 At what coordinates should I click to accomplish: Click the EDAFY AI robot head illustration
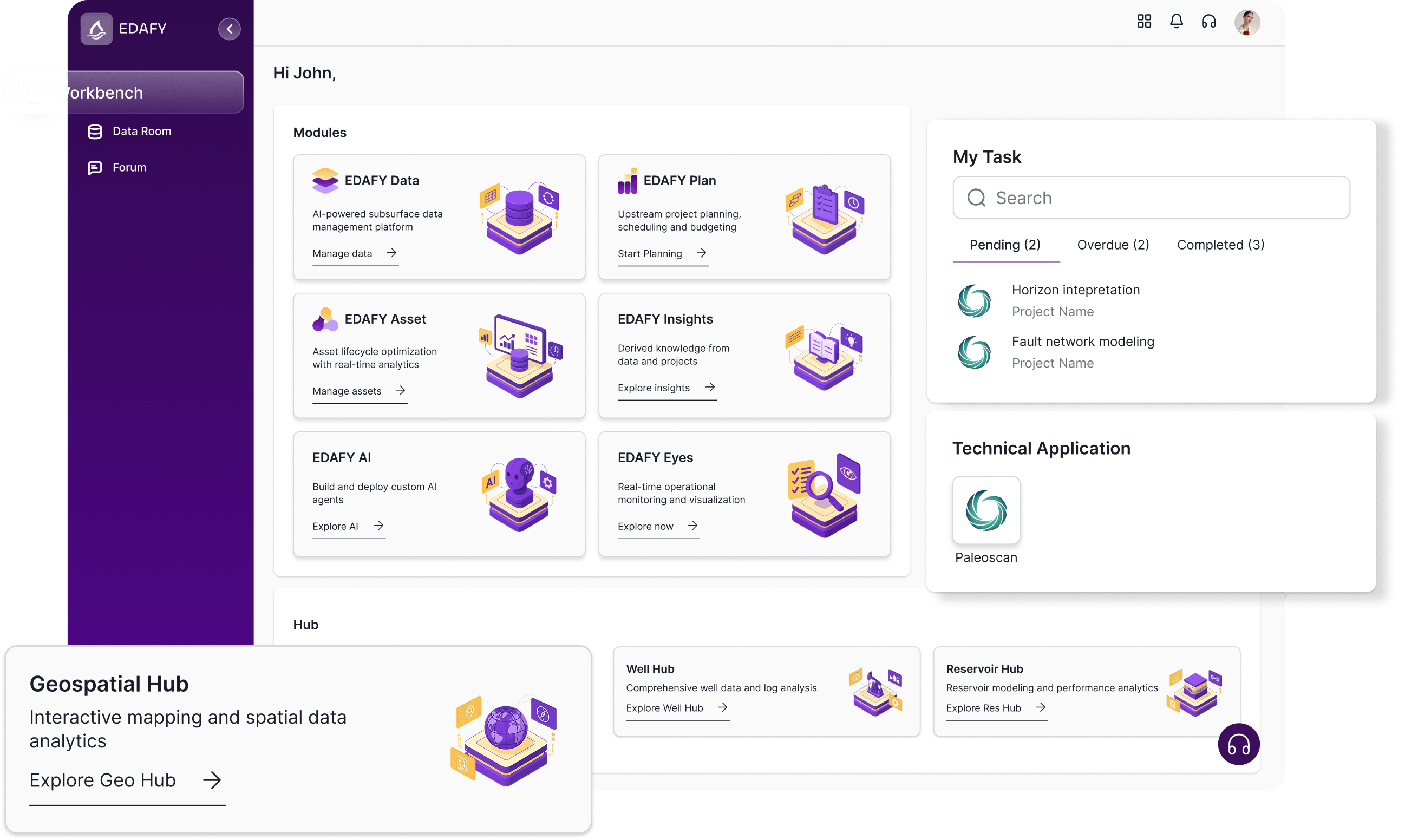point(519,494)
